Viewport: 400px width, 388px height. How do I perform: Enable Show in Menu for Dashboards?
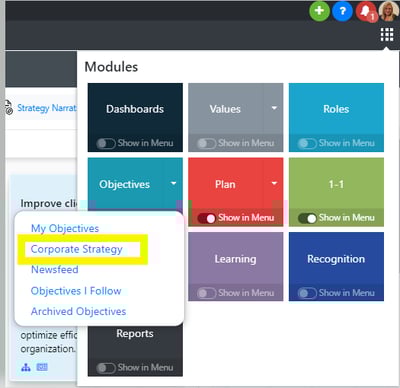click(x=106, y=143)
